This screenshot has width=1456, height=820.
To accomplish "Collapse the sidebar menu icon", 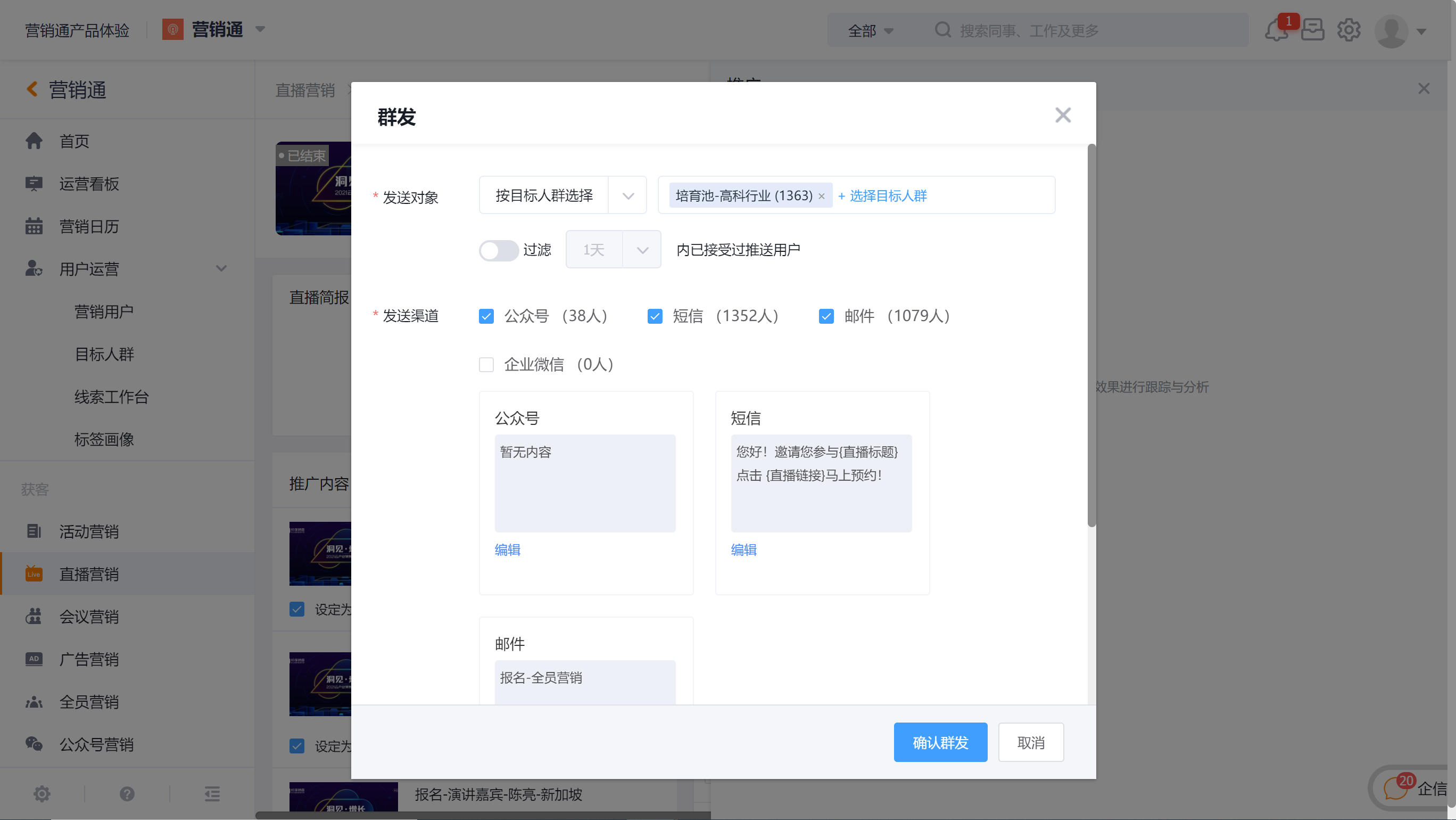I will click(x=212, y=794).
